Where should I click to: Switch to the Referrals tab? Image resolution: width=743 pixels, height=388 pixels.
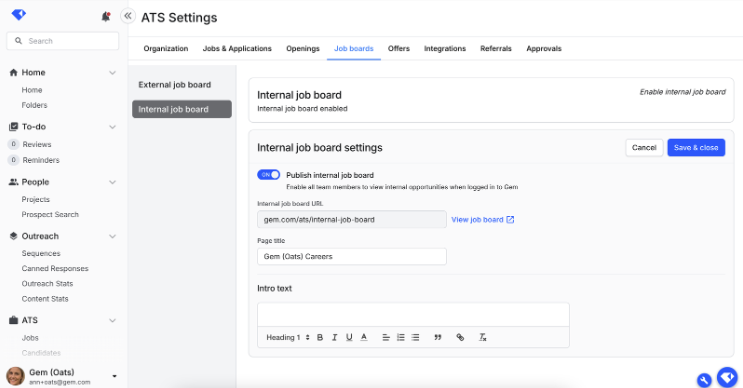(496, 48)
